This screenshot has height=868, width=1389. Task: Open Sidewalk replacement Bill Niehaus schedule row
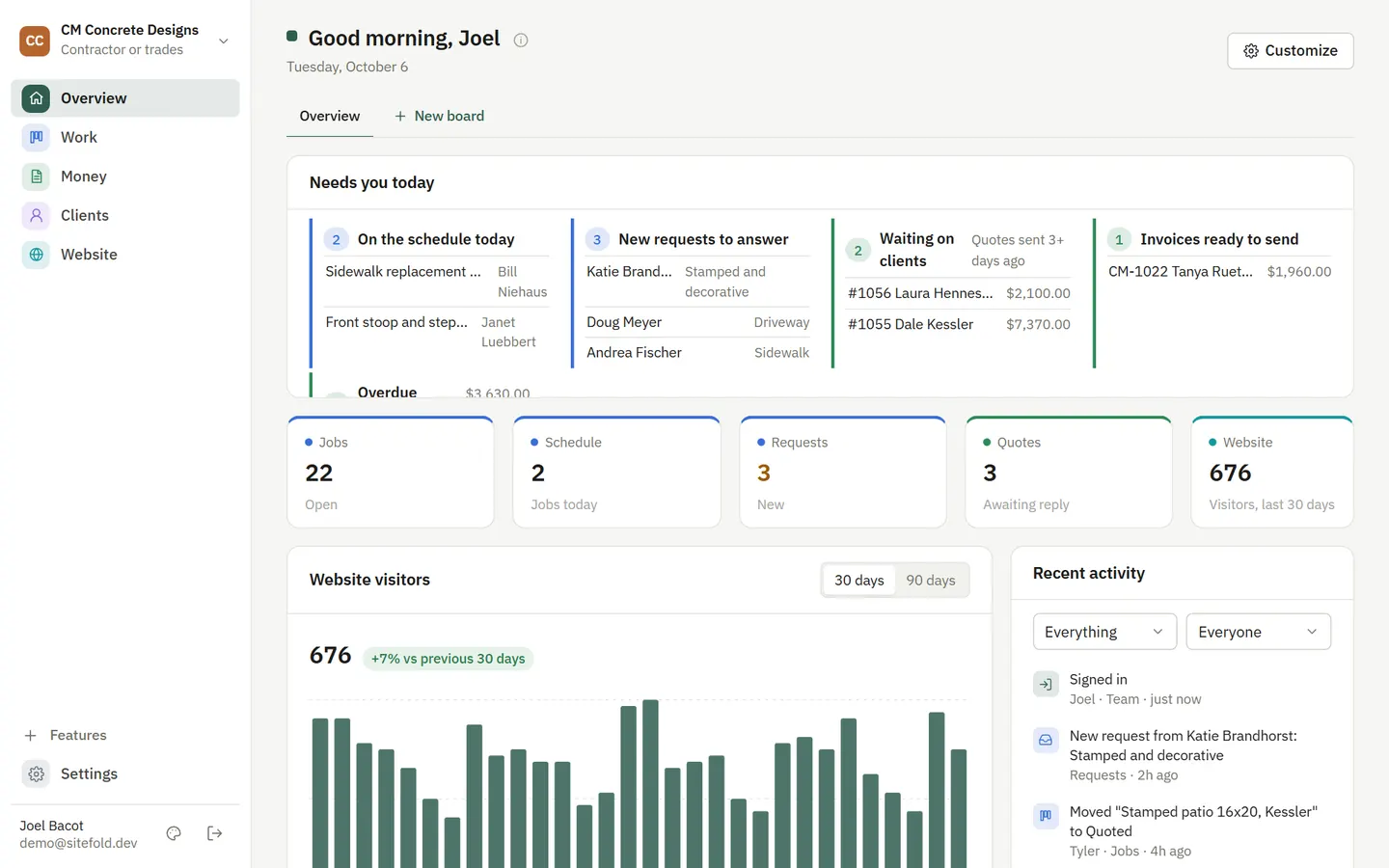(x=437, y=282)
